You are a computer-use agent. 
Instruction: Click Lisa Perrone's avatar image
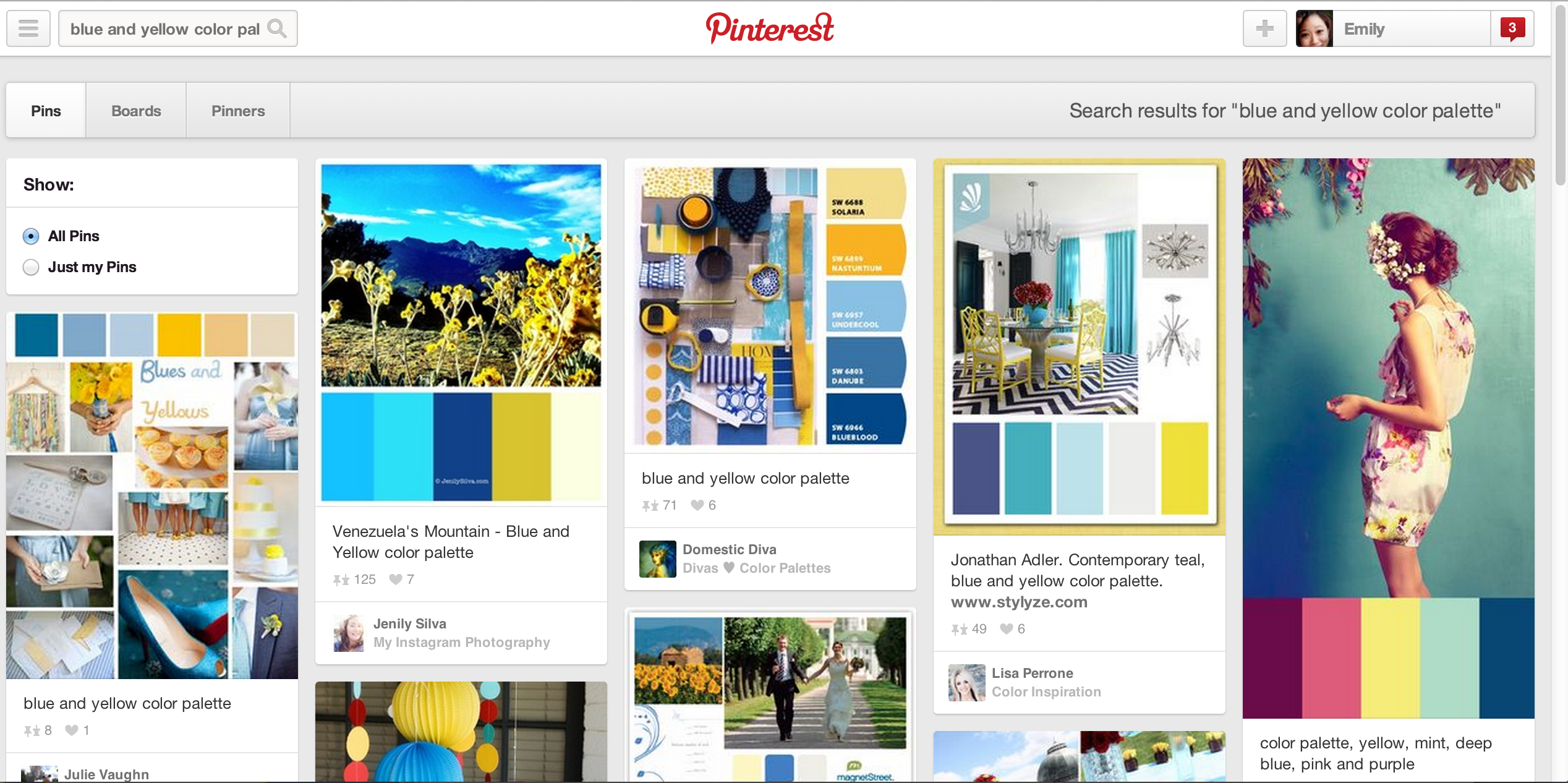tap(967, 683)
